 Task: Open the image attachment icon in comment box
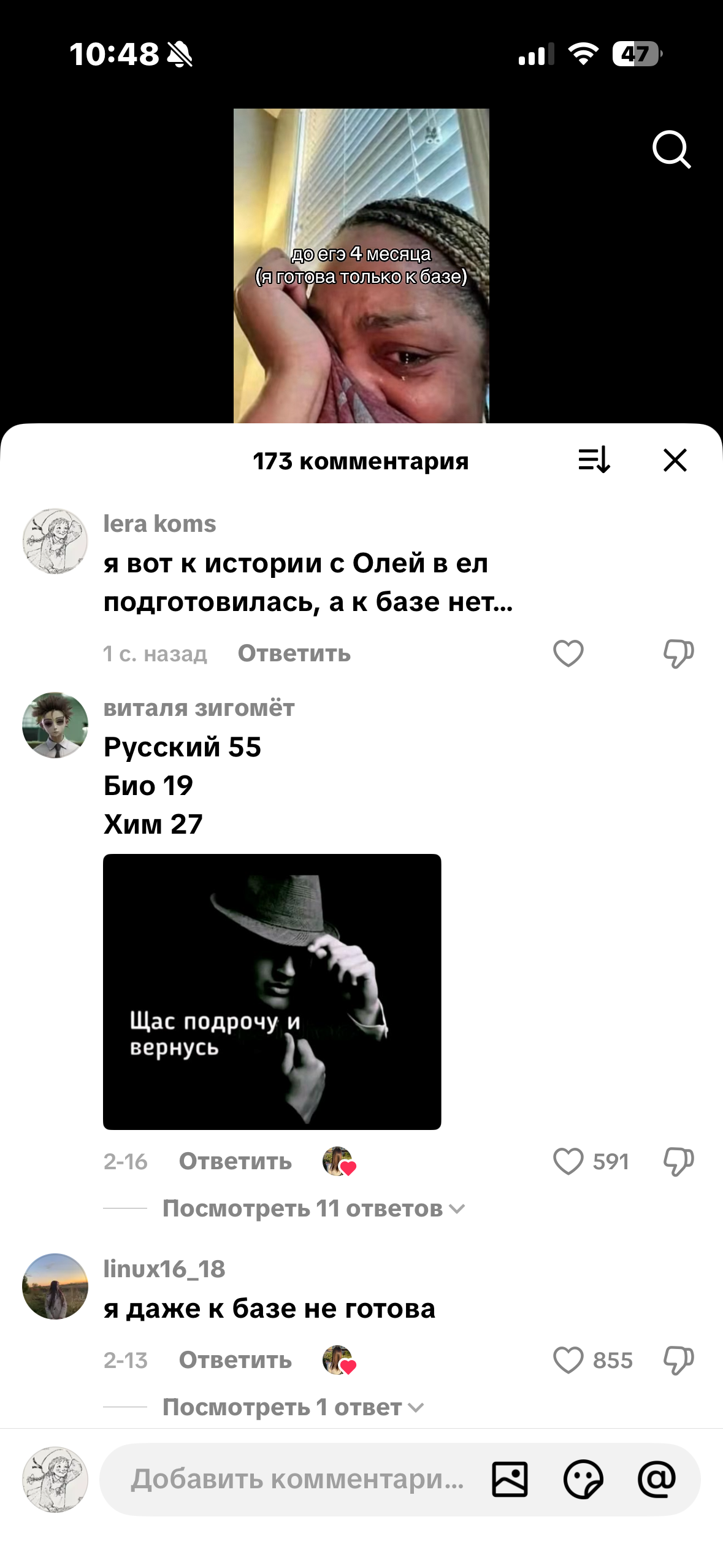click(510, 1479)
